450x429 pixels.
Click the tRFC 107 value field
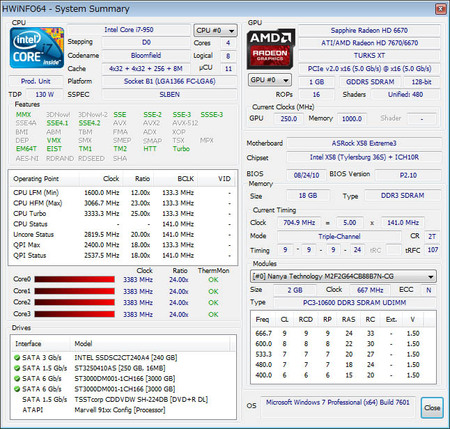point(433,250)
